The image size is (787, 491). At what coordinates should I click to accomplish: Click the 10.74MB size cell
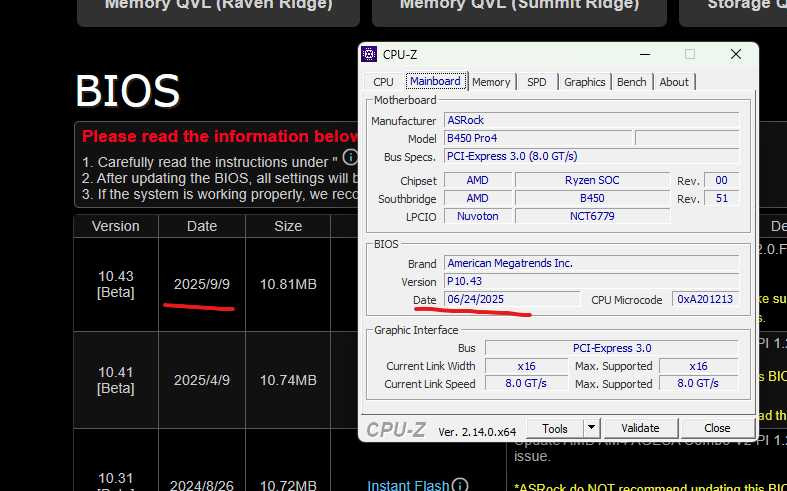click(288, 380)
